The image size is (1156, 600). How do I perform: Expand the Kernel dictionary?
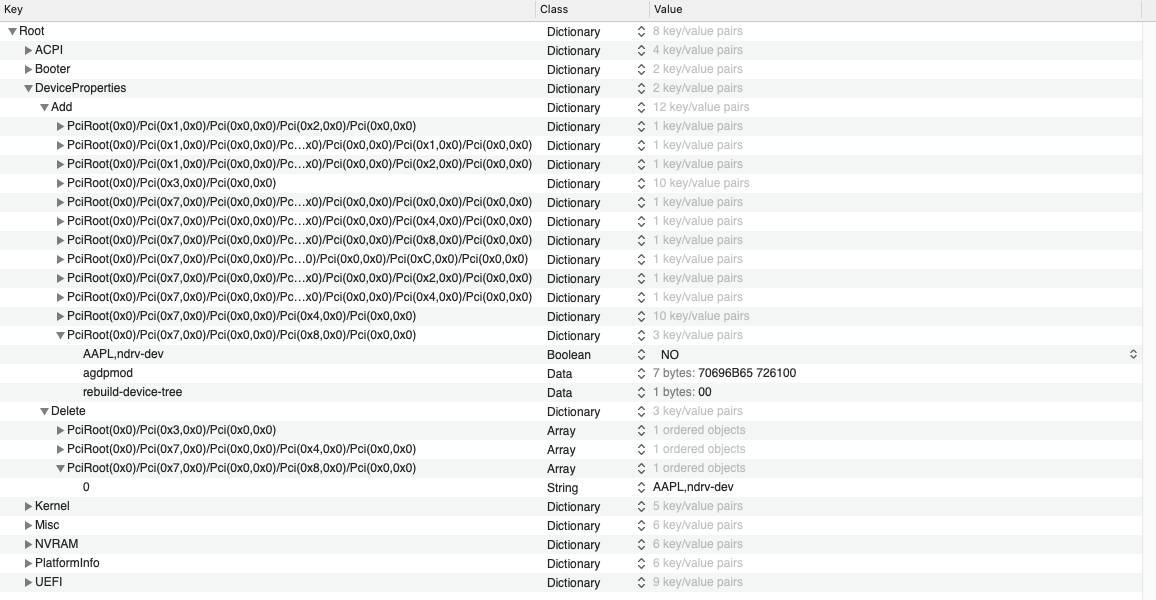tap(28, 506)
